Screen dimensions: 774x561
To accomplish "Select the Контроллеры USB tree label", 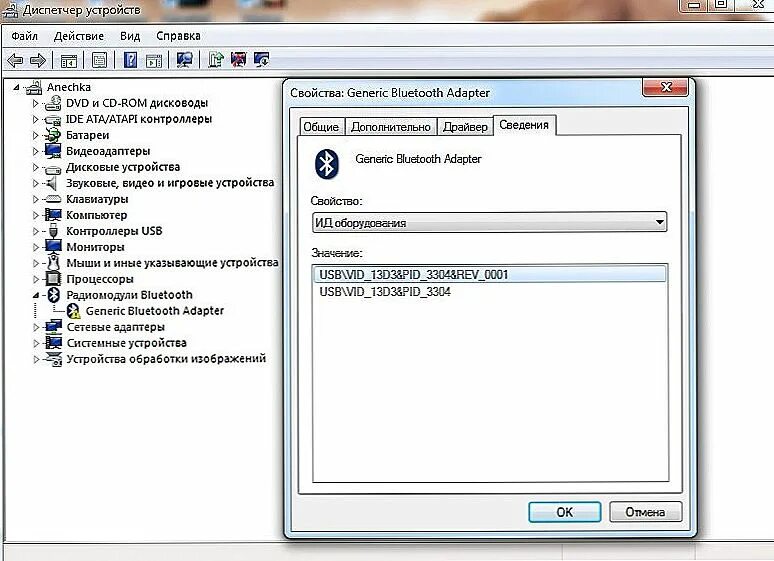I will pos(114,231).
